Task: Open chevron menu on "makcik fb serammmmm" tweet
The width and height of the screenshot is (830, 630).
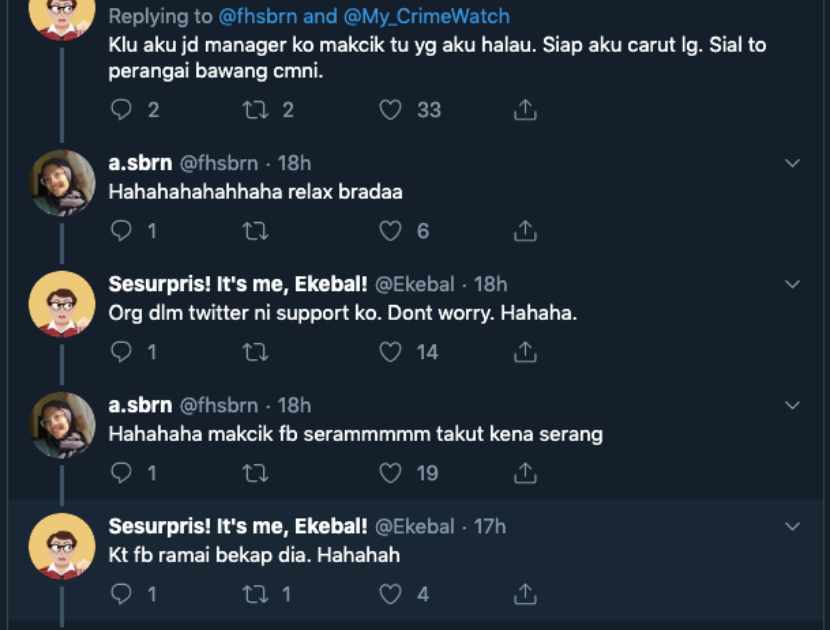Action: 792,405
